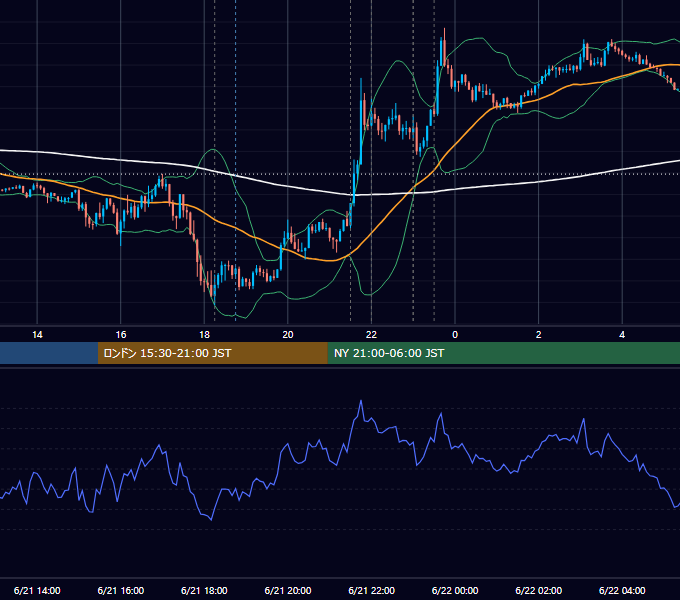Click the 4 hour label on price chart axis
Screen dimensions: 680x600
tap(622, 335)
